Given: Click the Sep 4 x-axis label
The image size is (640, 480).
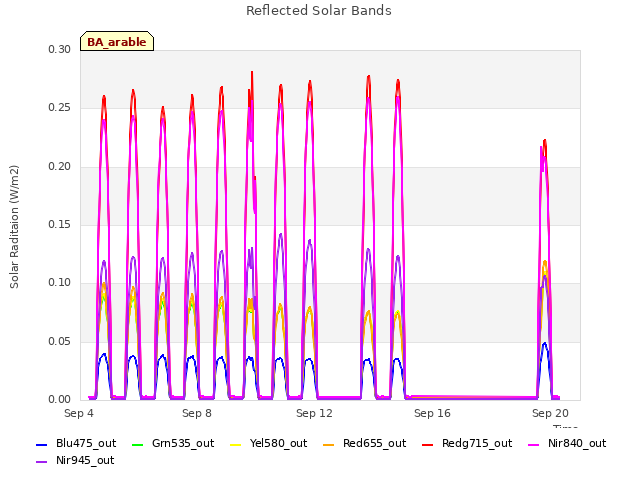Looking at the screenshot, I should pyautogui.click(x=79, y=413).
